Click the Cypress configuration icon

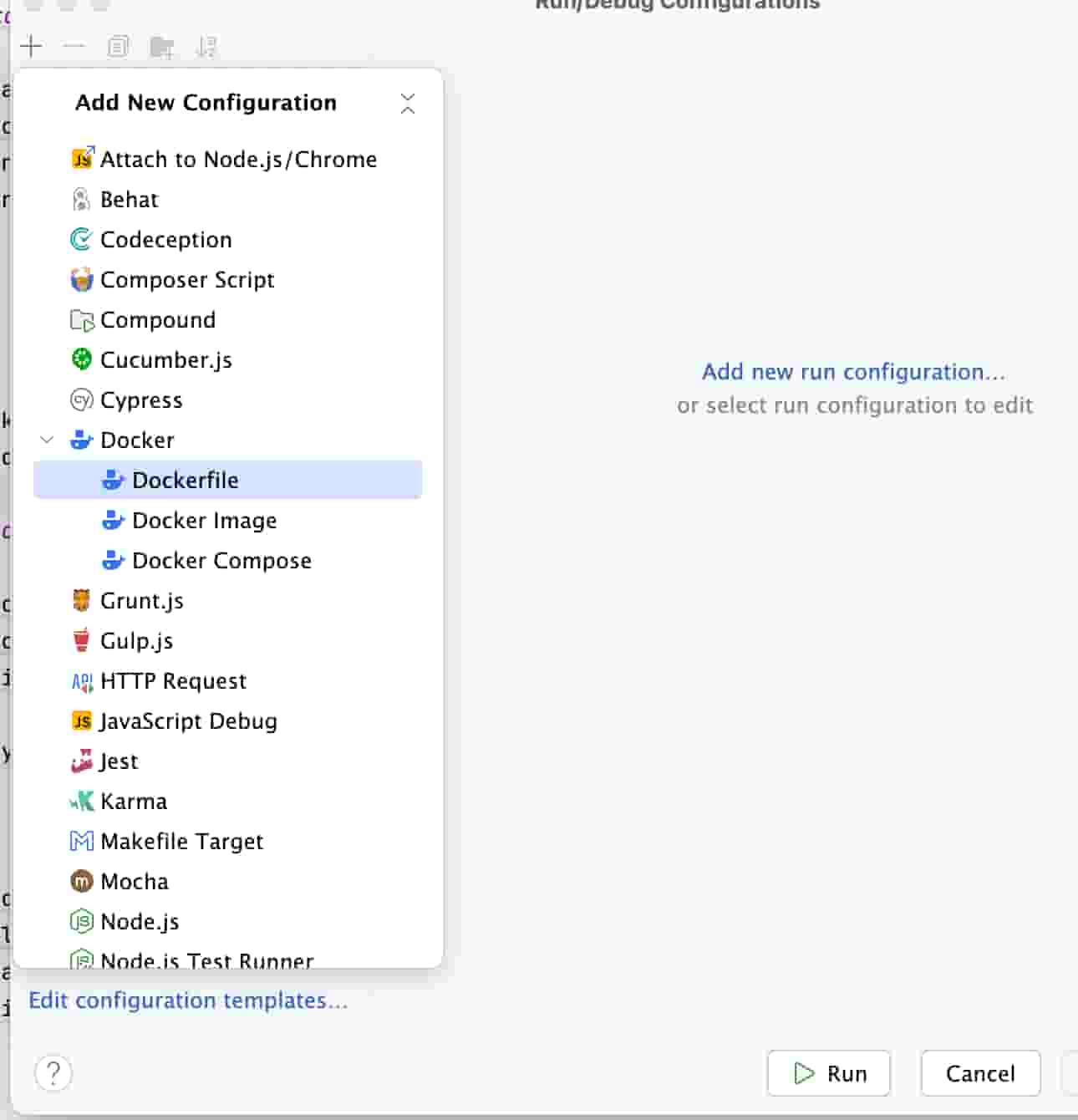click(x=81, y=400)
